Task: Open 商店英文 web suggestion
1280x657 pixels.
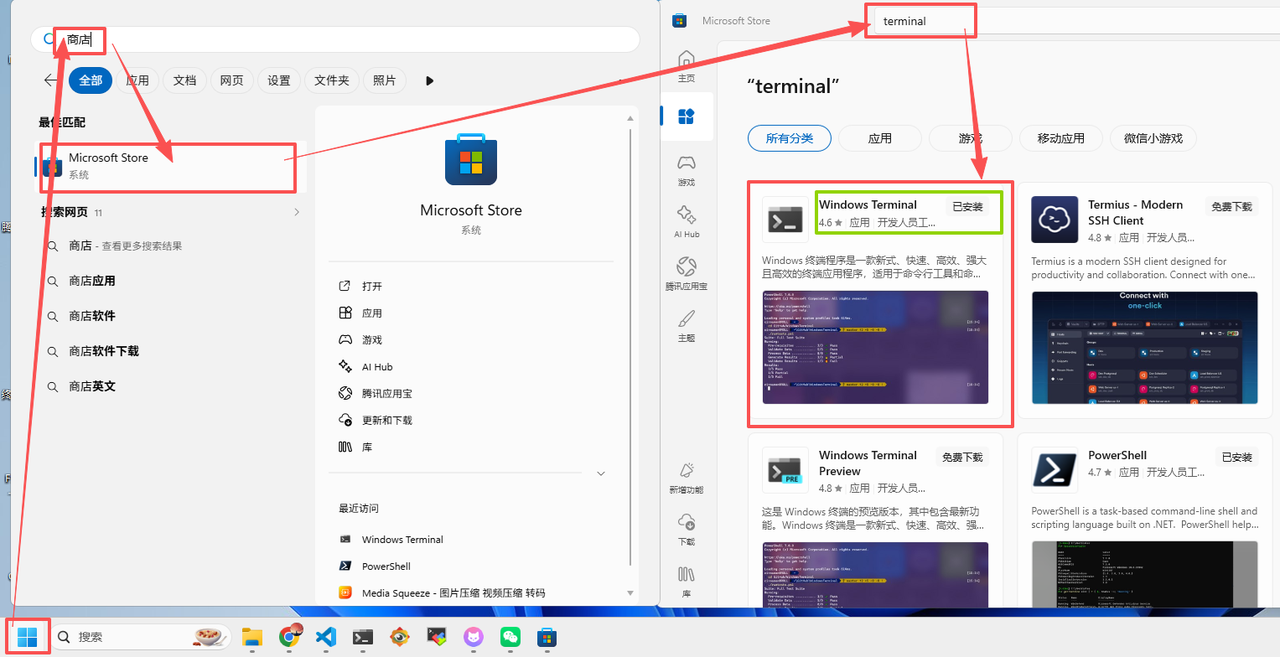Action: (92, 386)
